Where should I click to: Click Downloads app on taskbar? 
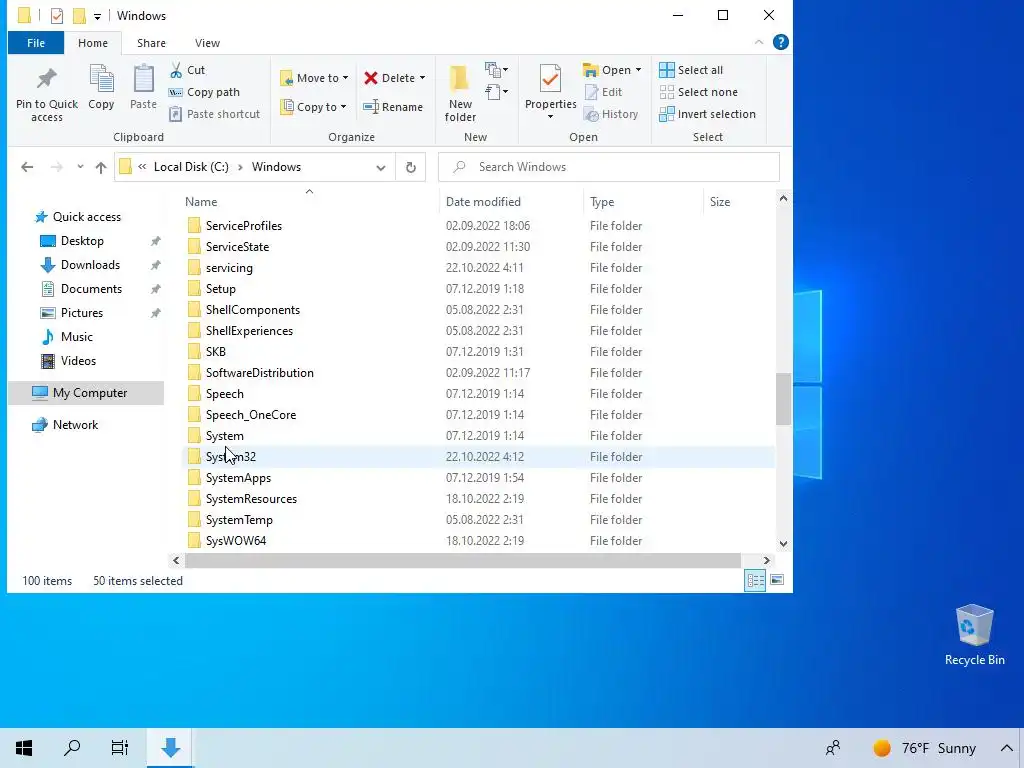coord(170,748)
